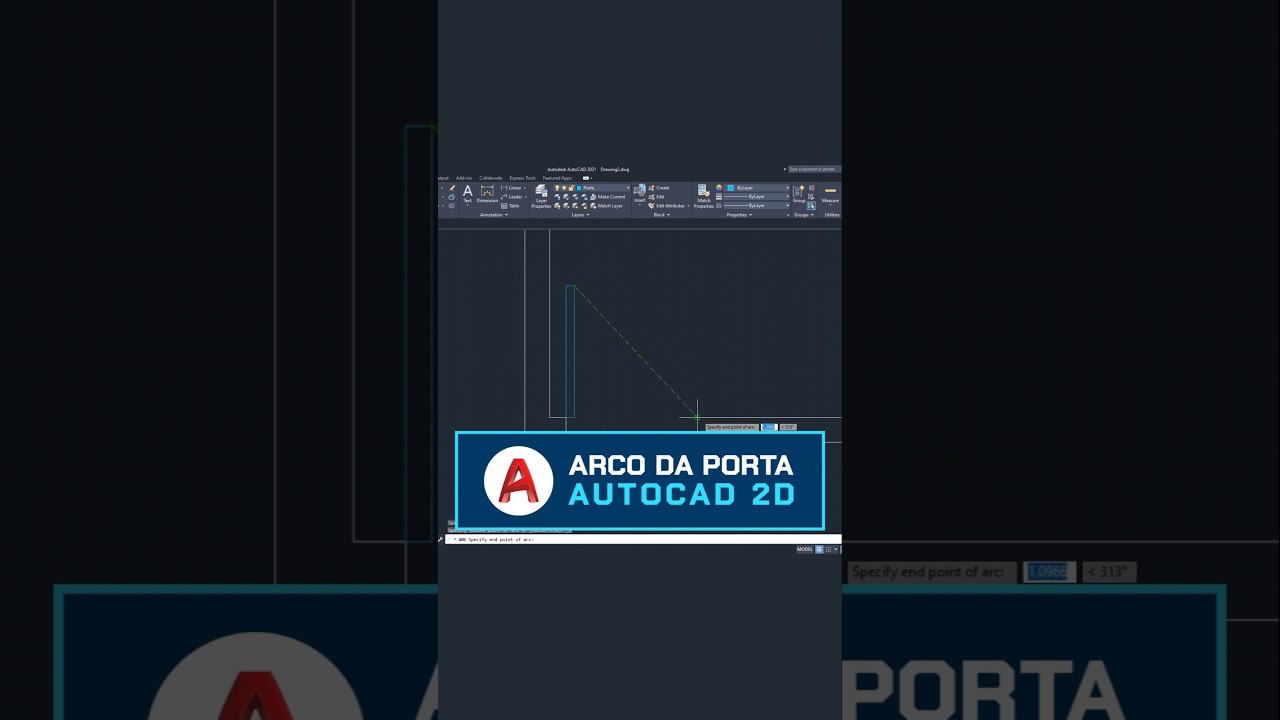Expand the Properties panel
Image resolution: width=1280 pixels, height=720 pixels.
point(739,215)
